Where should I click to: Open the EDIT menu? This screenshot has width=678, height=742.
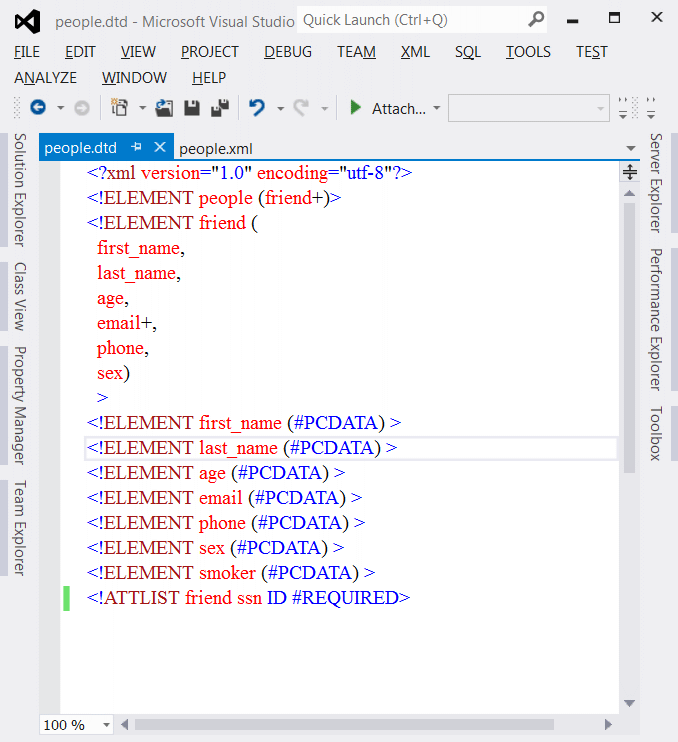[x=80, y=52]
